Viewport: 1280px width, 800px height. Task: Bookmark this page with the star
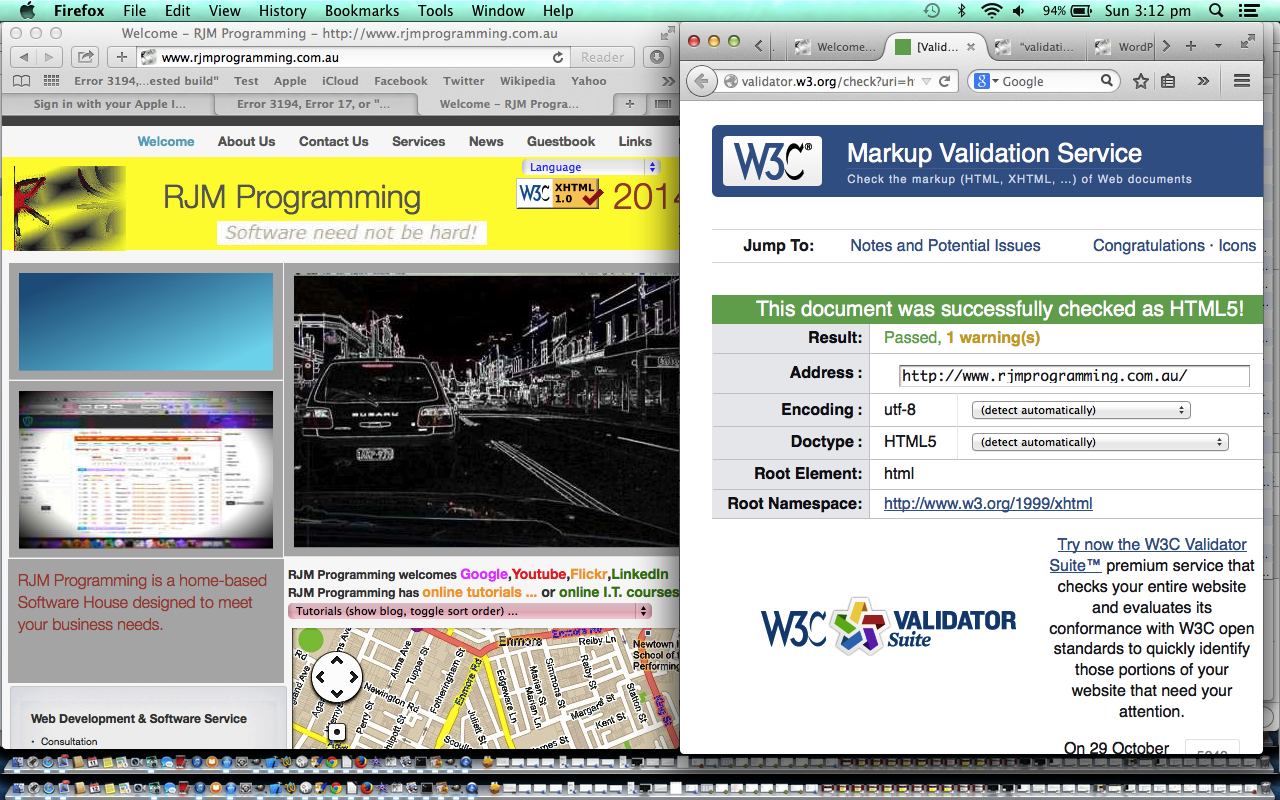(1141, 81)
